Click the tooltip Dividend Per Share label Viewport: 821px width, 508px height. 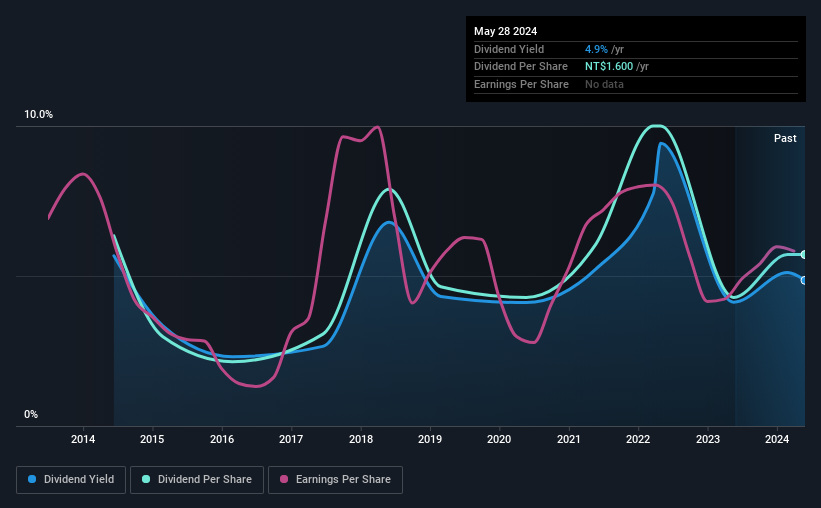521,67
